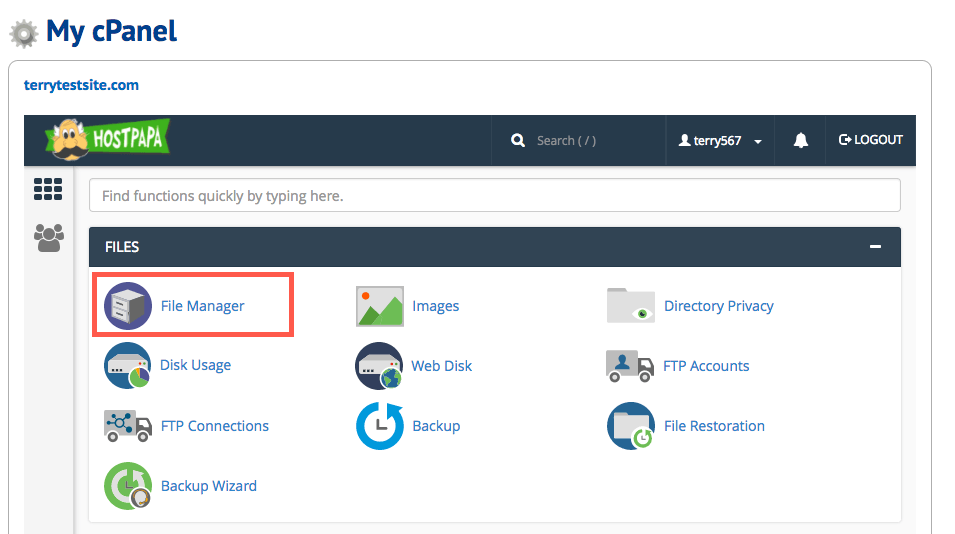This screenshot has height=534, width=955.
Task: Click the LOGOUT button
Action: tap(870, 140)
